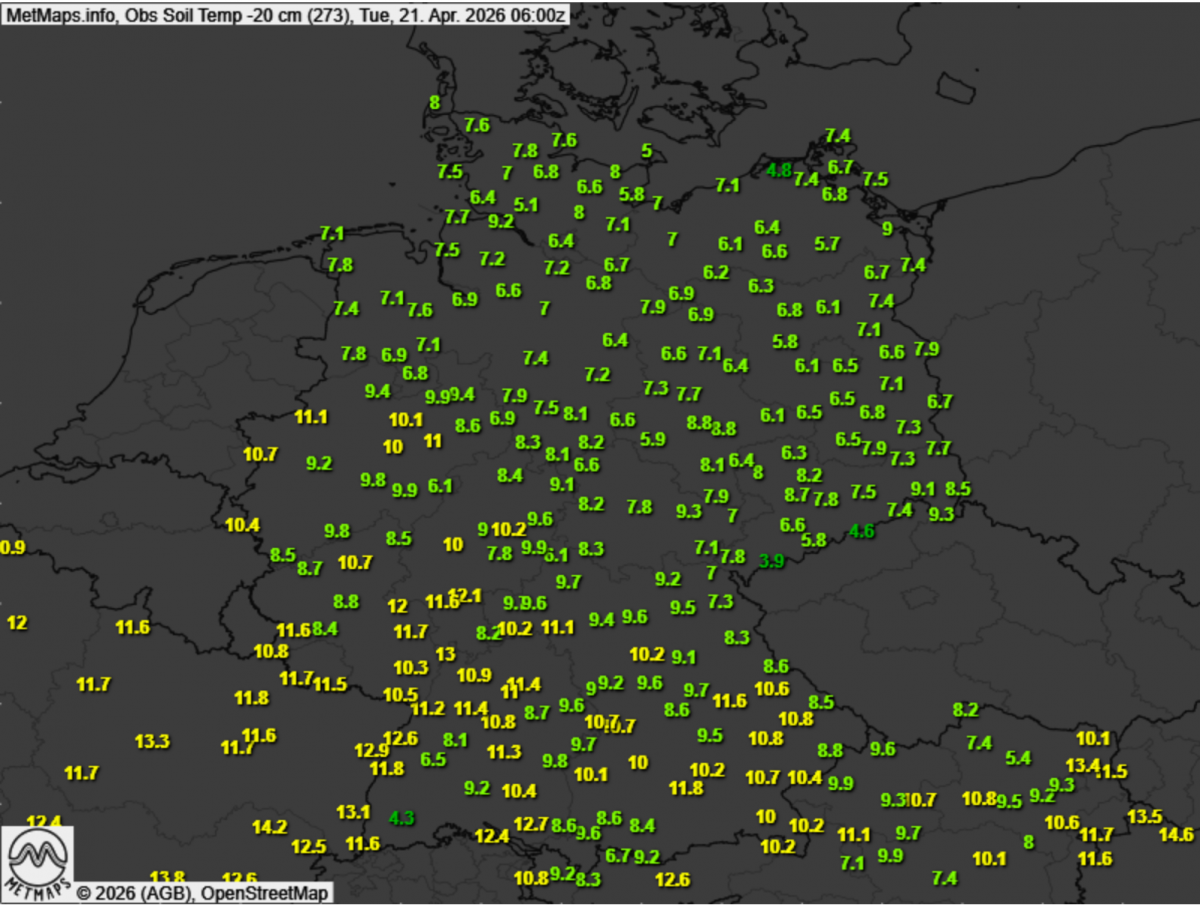1200x905 pixels.
Task: Click the yellow 13.5 station label
Action: pyautogui.click(x=1144, y=816)
